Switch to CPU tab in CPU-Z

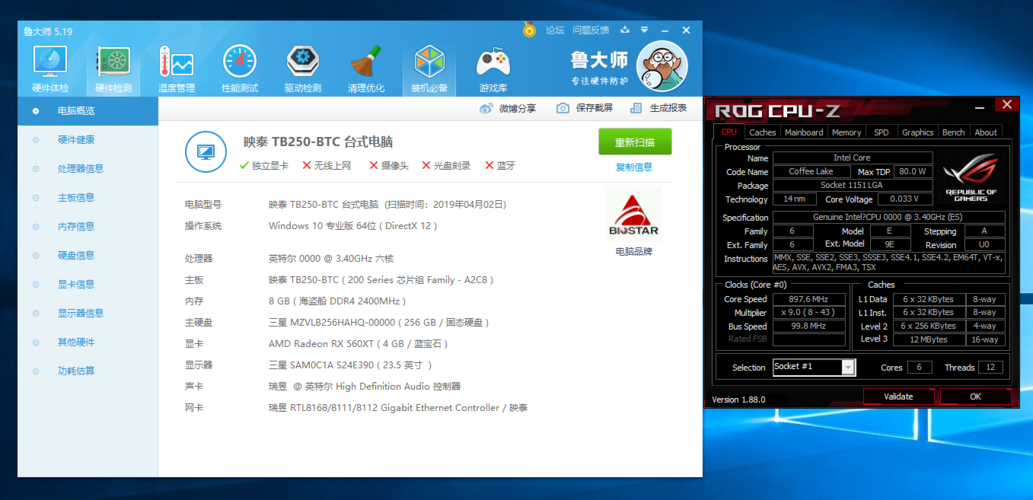click(x=729, y=132)
